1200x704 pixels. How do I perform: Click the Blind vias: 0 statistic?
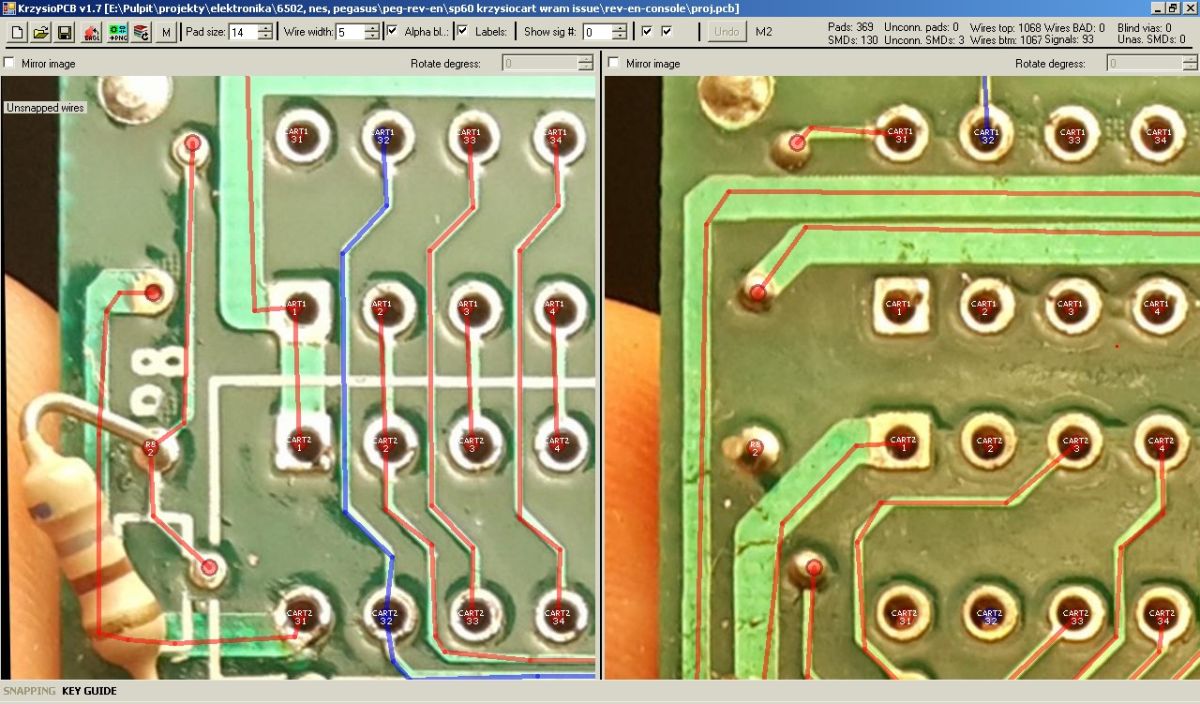point(1144,27)
